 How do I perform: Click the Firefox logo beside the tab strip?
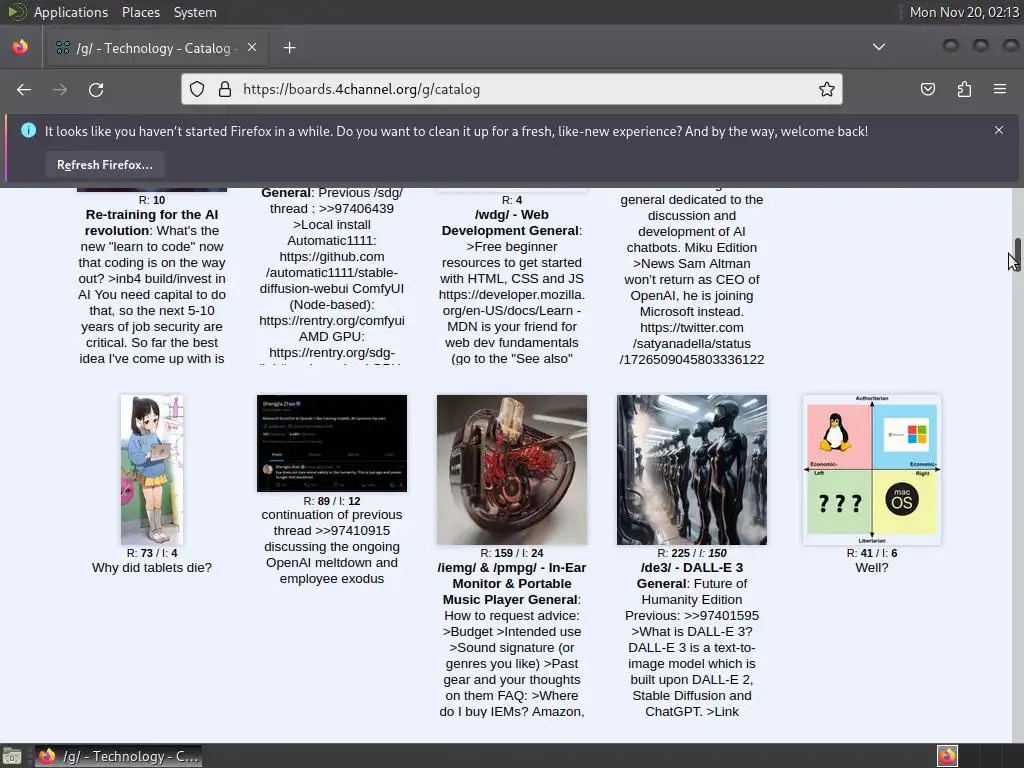pos(20,47)
